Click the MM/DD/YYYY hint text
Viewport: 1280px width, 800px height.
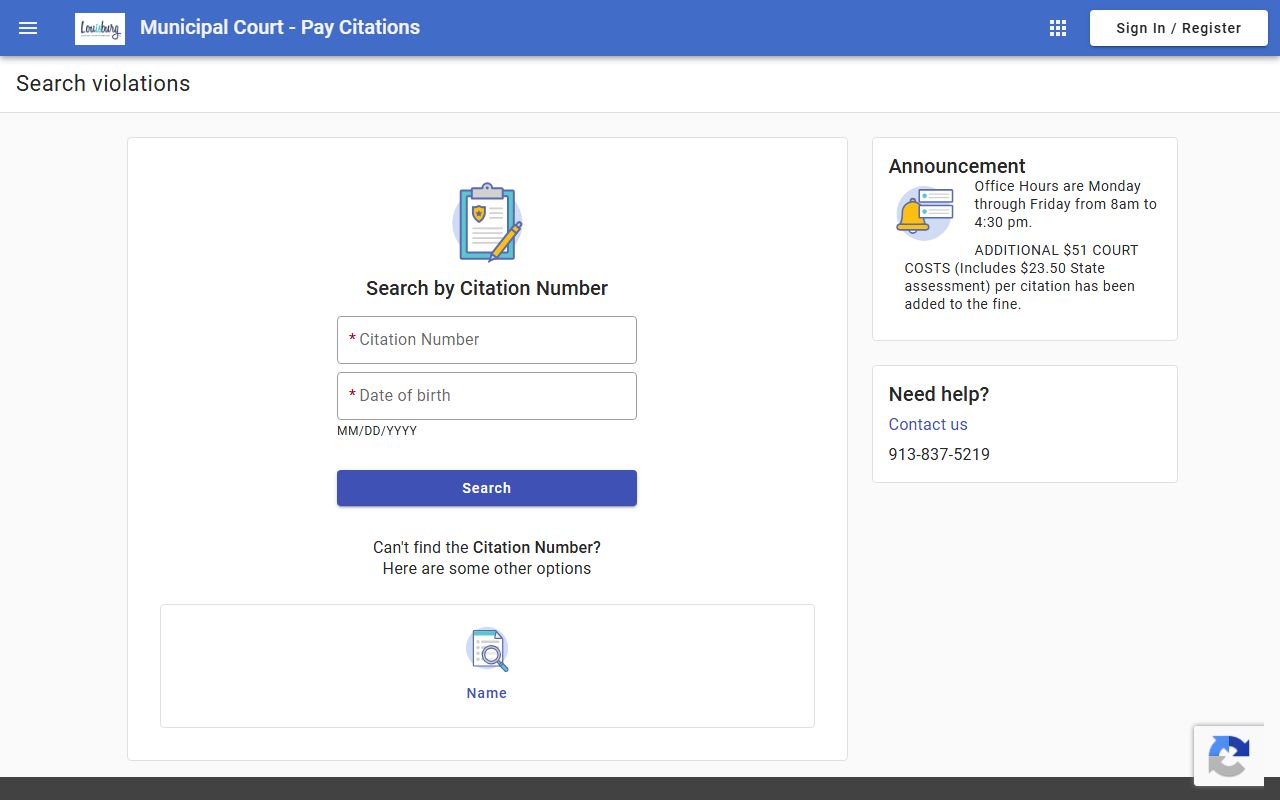377,431
